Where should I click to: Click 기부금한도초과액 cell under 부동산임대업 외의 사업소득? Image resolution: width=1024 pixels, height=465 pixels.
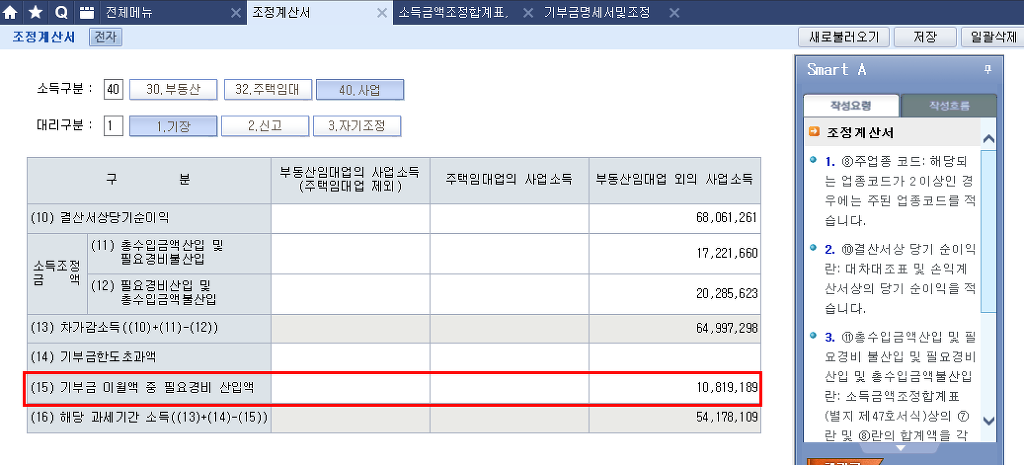point(675,357)
